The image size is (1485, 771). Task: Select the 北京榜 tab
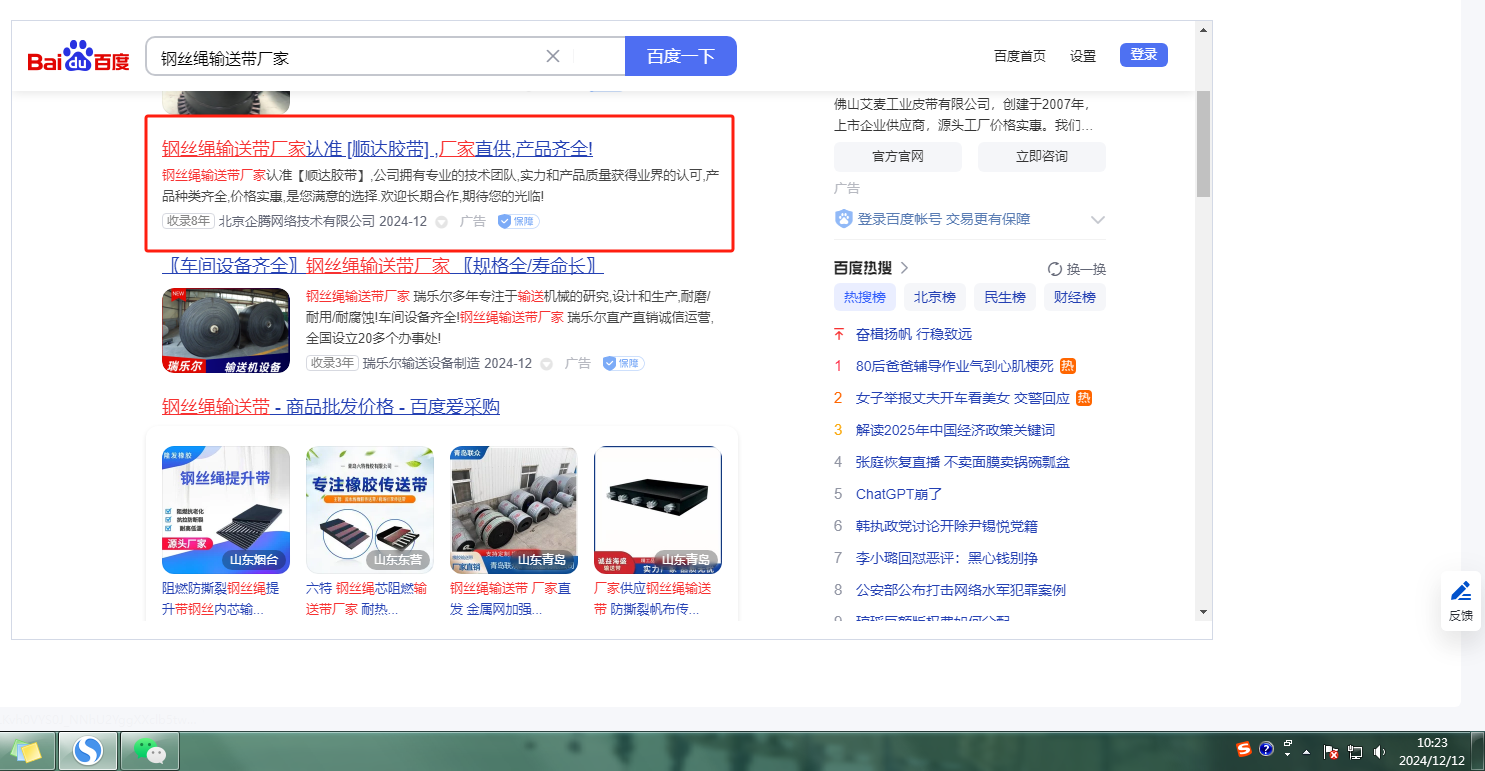point(935,297)
